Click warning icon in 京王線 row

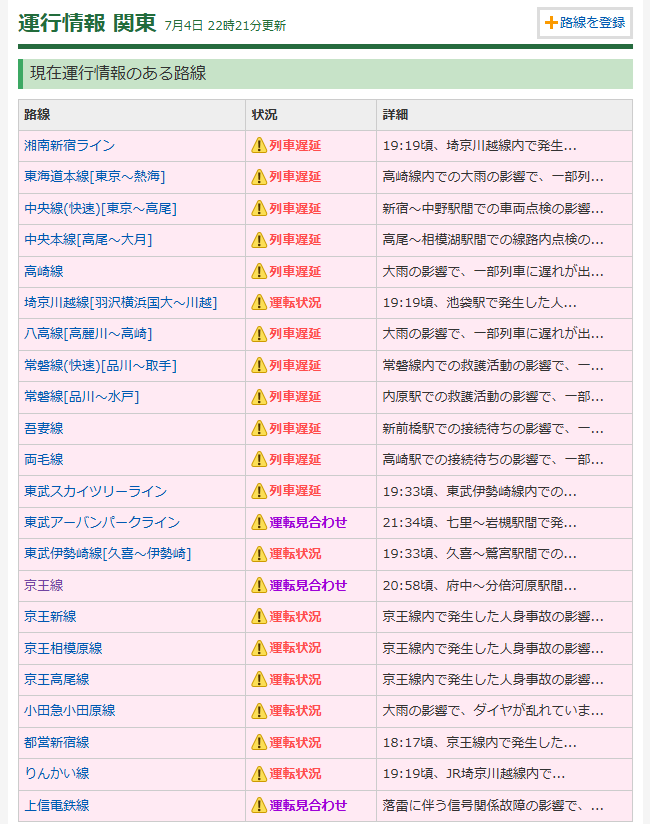(259, 585)
